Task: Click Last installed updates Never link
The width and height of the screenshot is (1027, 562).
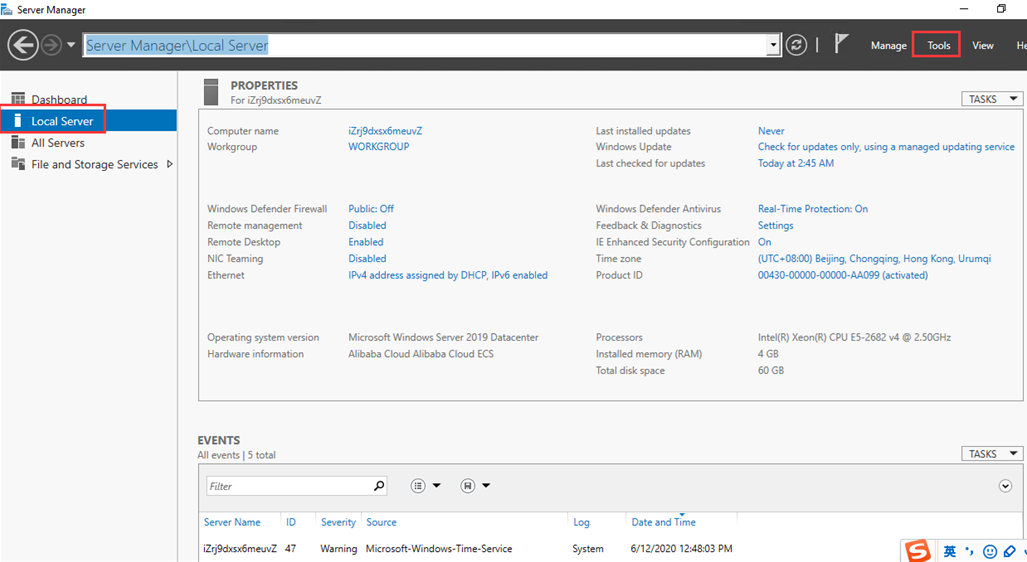Action: tap(771, 130)
